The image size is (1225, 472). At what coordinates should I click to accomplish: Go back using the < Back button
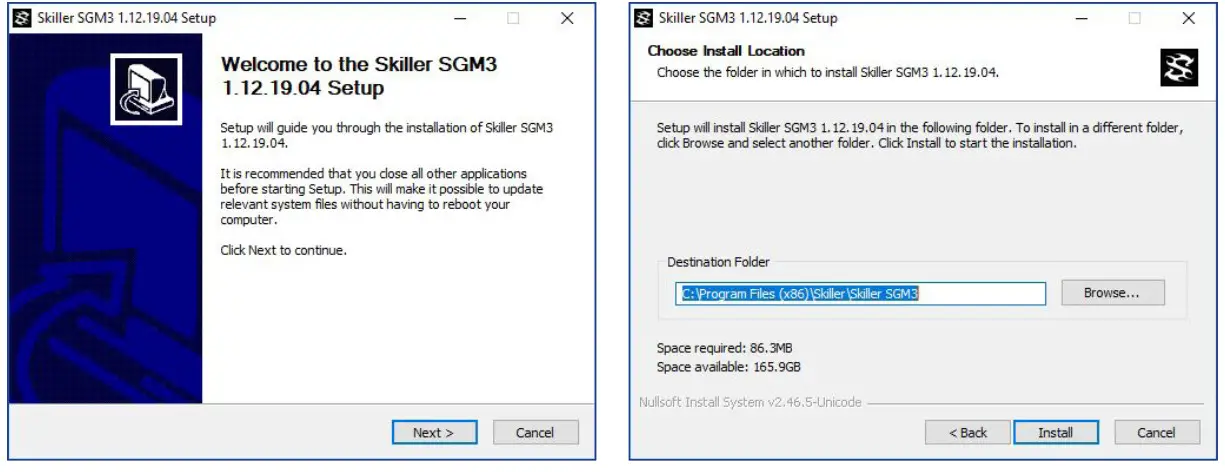pos(968,432)
